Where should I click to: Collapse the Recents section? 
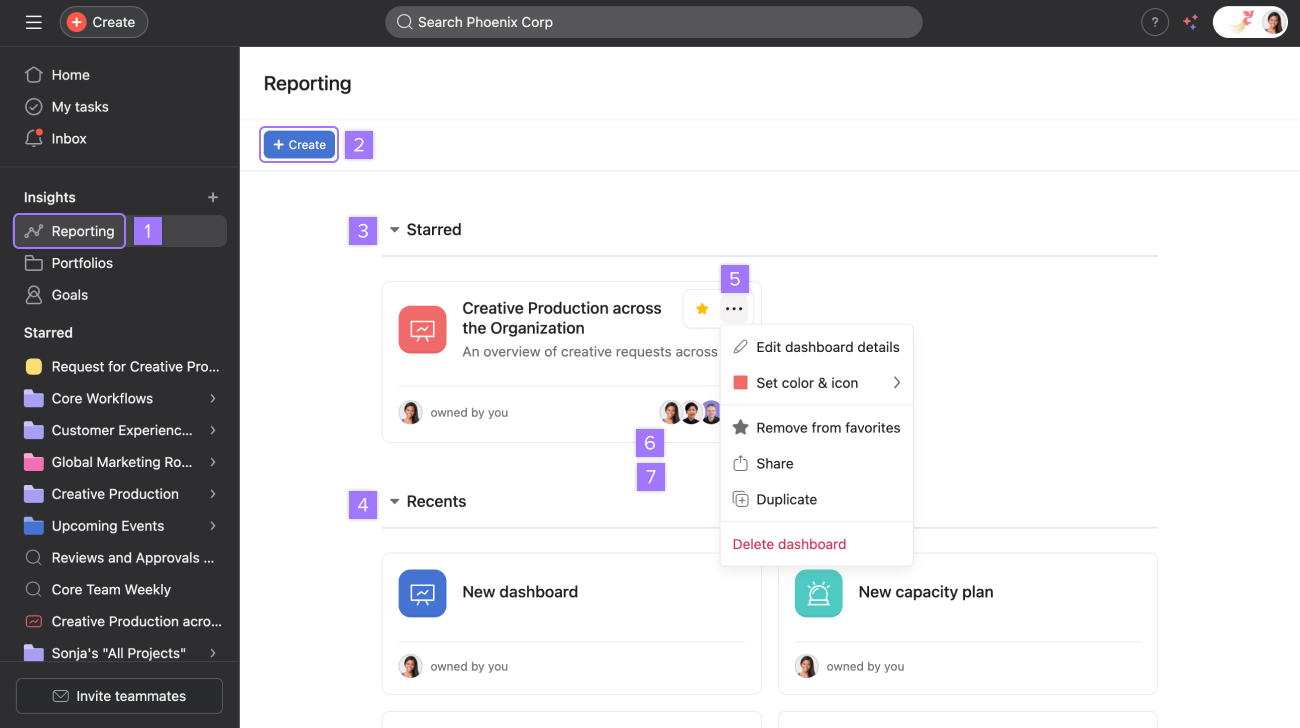pos(394,501)
